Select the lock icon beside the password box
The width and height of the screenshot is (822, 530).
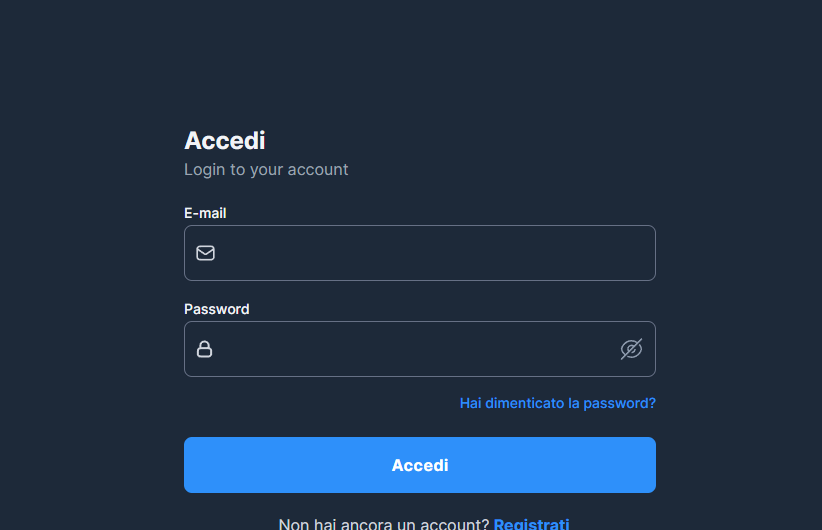[204, 349]
